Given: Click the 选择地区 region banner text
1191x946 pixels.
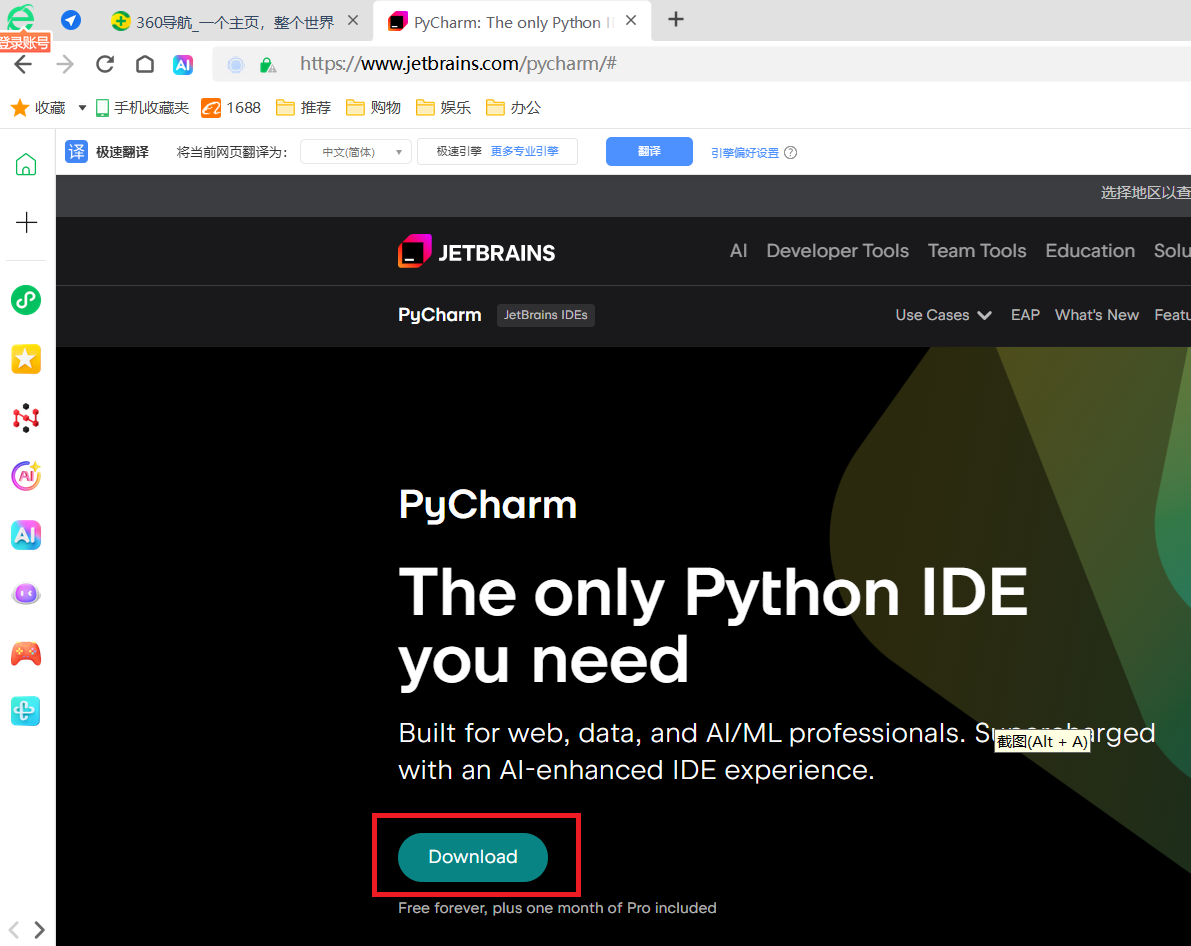Looking at the screenshot, I should [x=1145, y=193].
